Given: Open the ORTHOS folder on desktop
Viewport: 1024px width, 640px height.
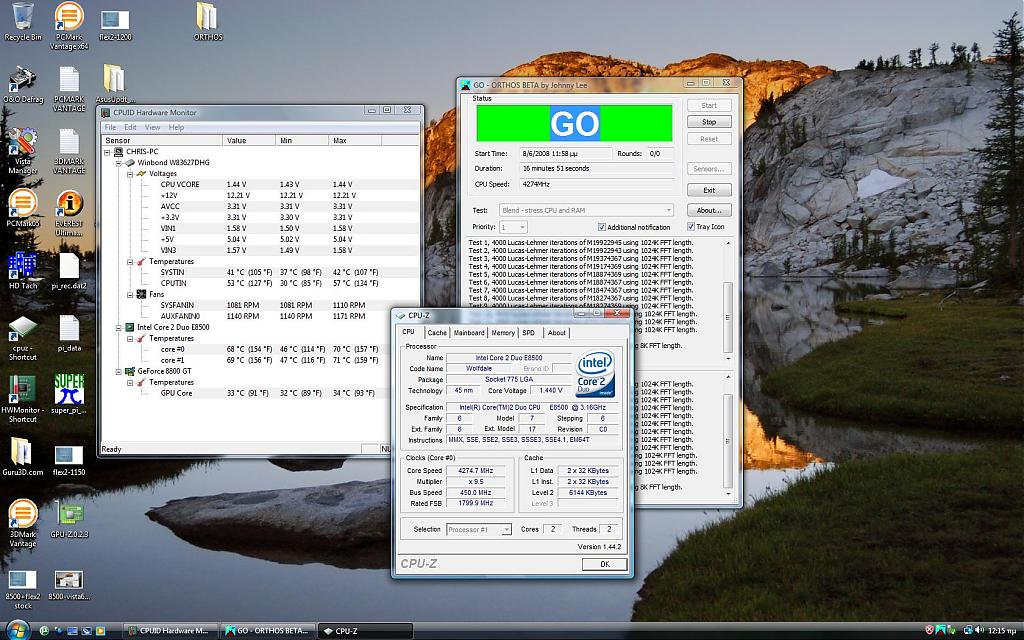Looking at the screenshot, I should [207, 22].
